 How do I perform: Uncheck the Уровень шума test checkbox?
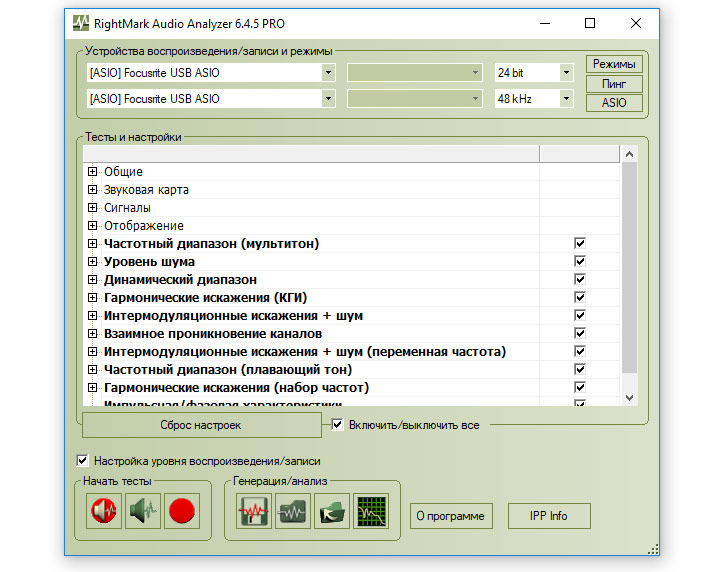[580, 261]
